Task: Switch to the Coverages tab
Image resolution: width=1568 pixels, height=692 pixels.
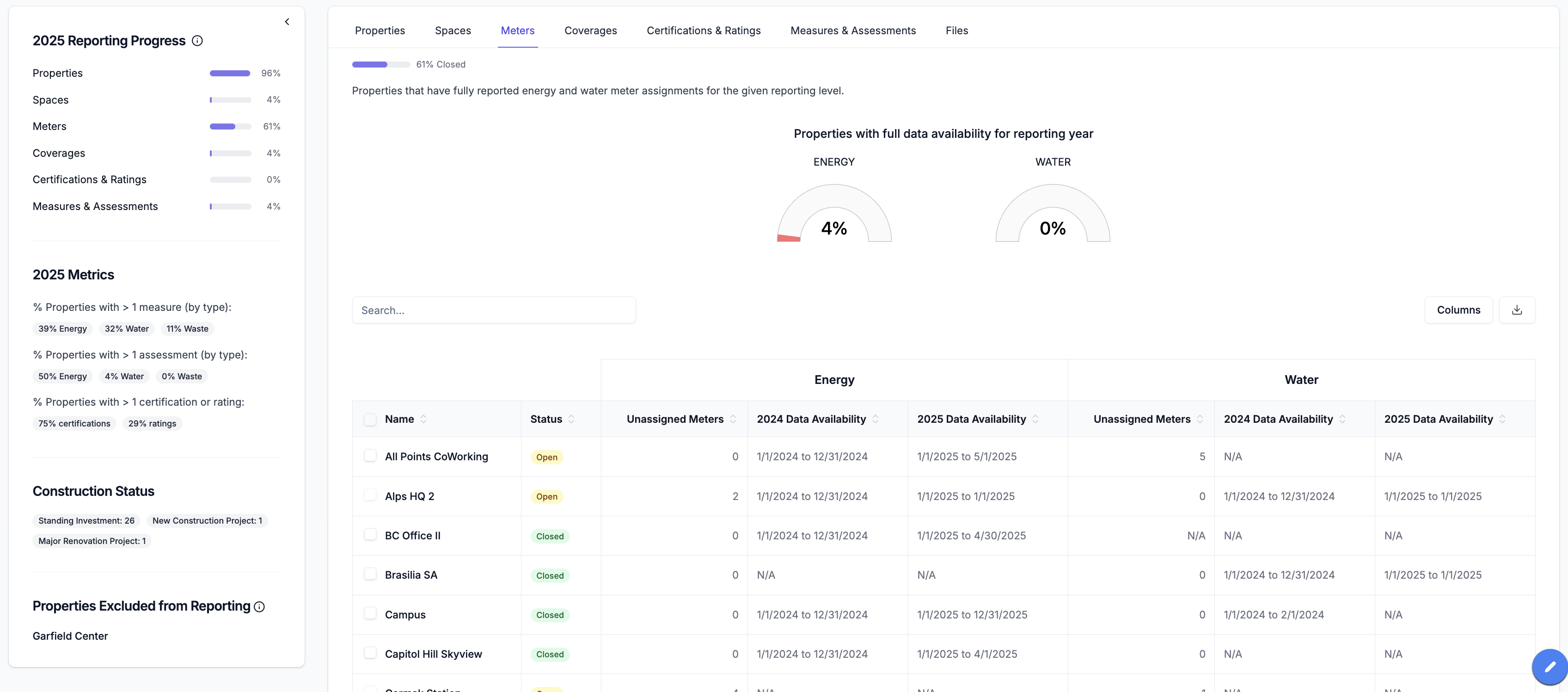Action: [x=590, y=31]
